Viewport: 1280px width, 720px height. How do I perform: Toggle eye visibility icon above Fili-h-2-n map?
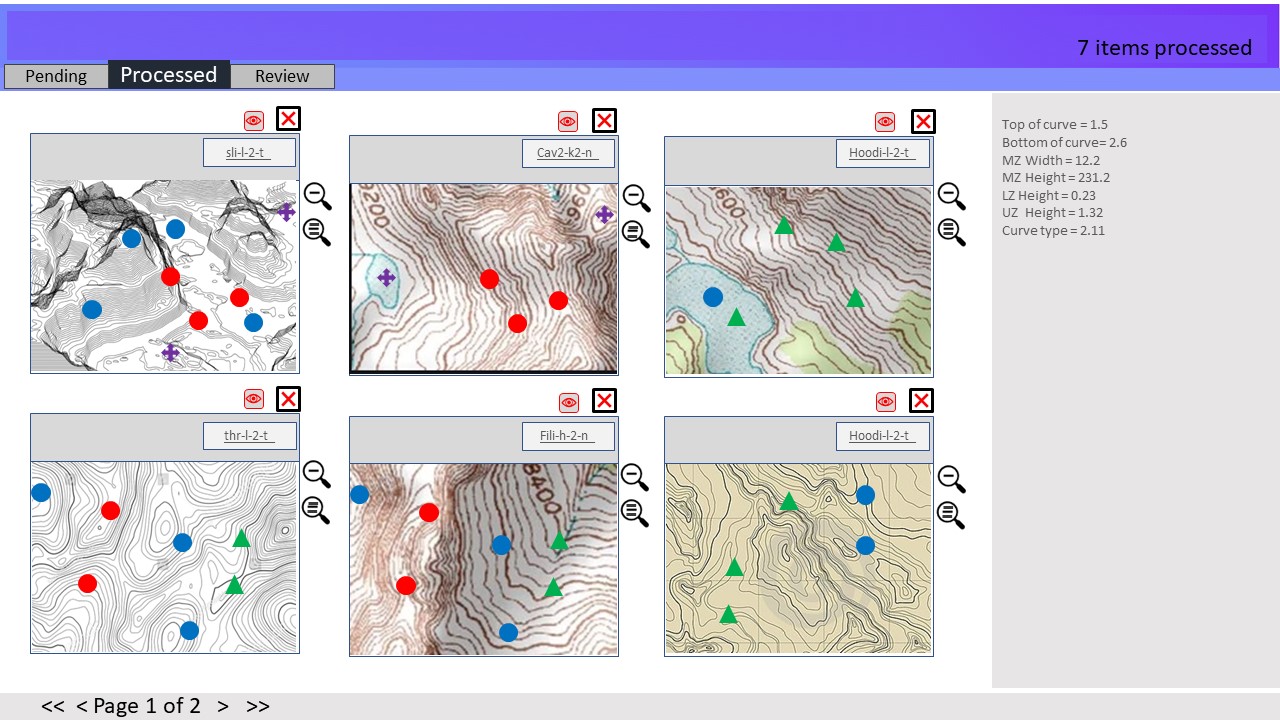pyautogui.click(x=569, y=403)
